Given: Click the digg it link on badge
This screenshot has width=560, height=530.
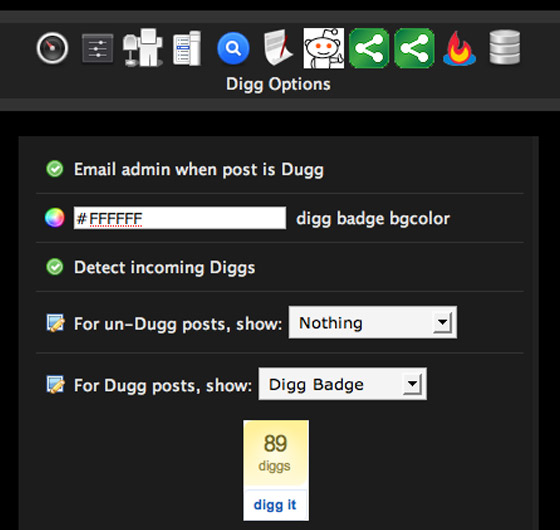Looking at the screenshot, I should click(x=275, y=505).
